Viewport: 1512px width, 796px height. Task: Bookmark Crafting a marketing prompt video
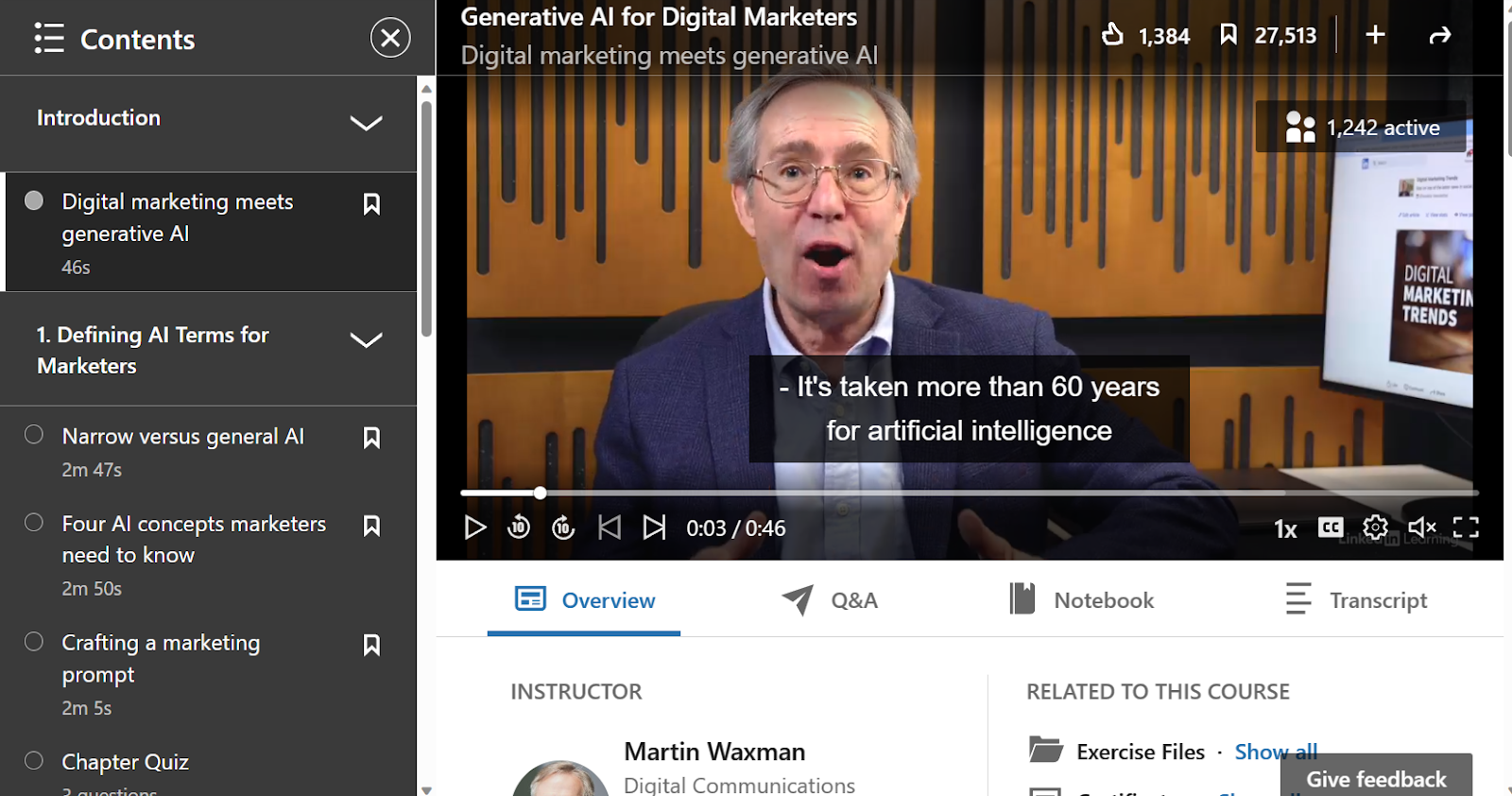[372, 645]
